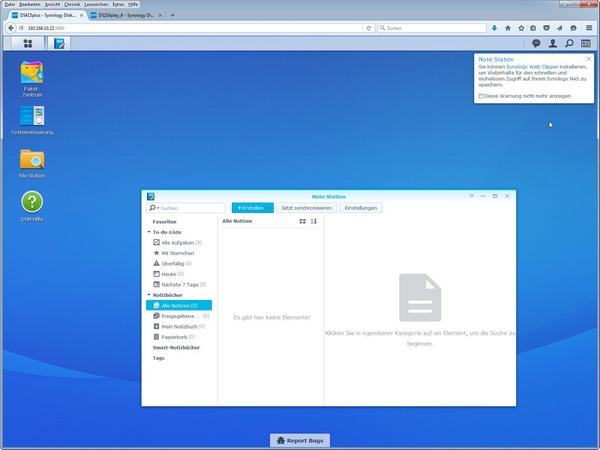Click Firefox bookmark star icon

(x=521, y=28)
